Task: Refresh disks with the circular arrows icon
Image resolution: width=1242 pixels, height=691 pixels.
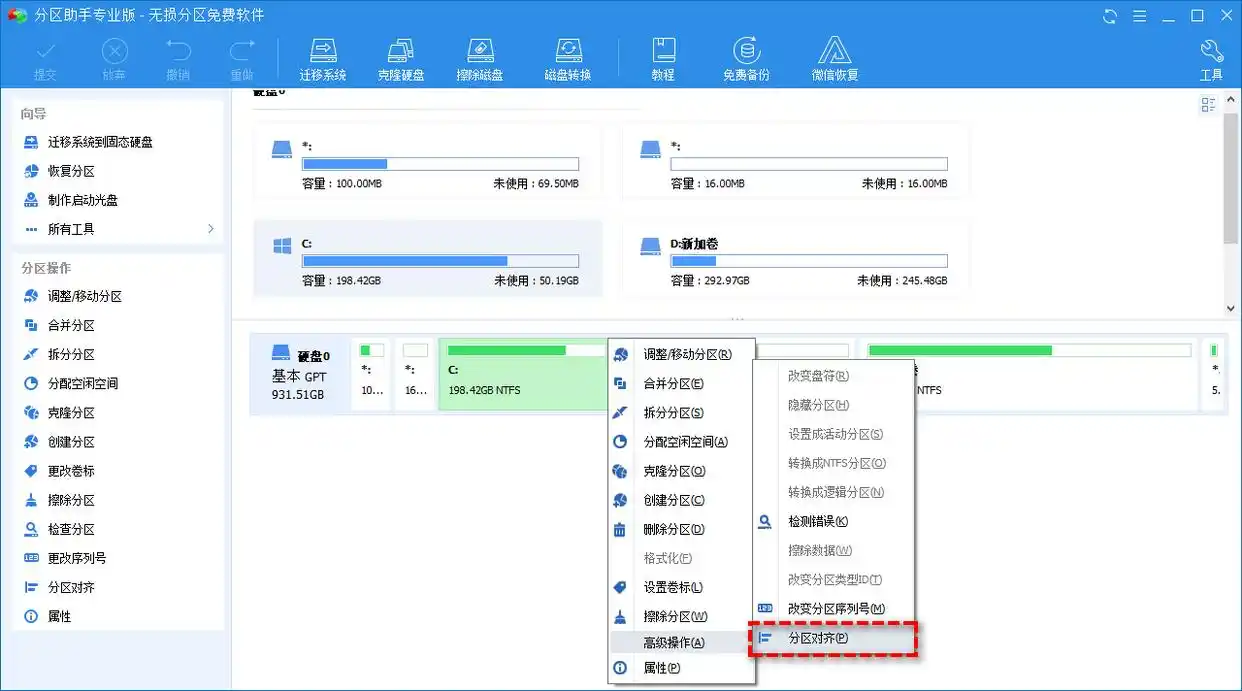Action: pos(1109,16)
